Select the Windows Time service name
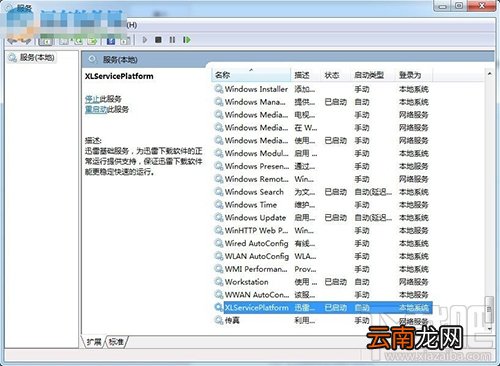The image size is (500, 366). tap(251, 205)
